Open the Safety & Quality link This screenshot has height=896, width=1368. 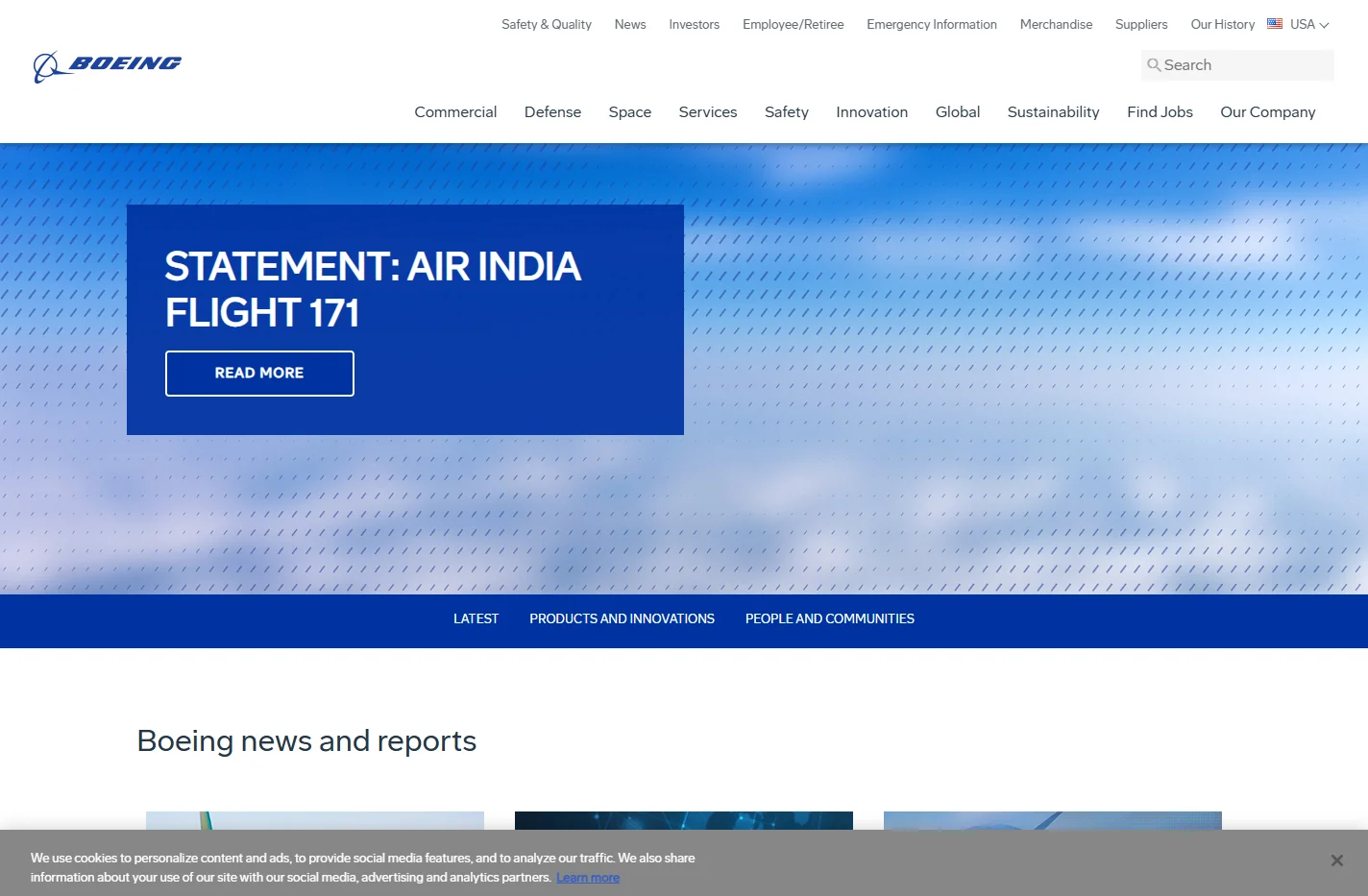click(547, 24)
